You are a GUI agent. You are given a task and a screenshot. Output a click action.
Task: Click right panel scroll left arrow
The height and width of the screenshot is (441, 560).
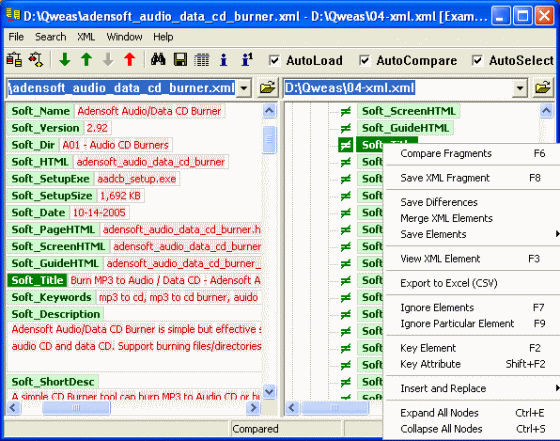[292, 407]
